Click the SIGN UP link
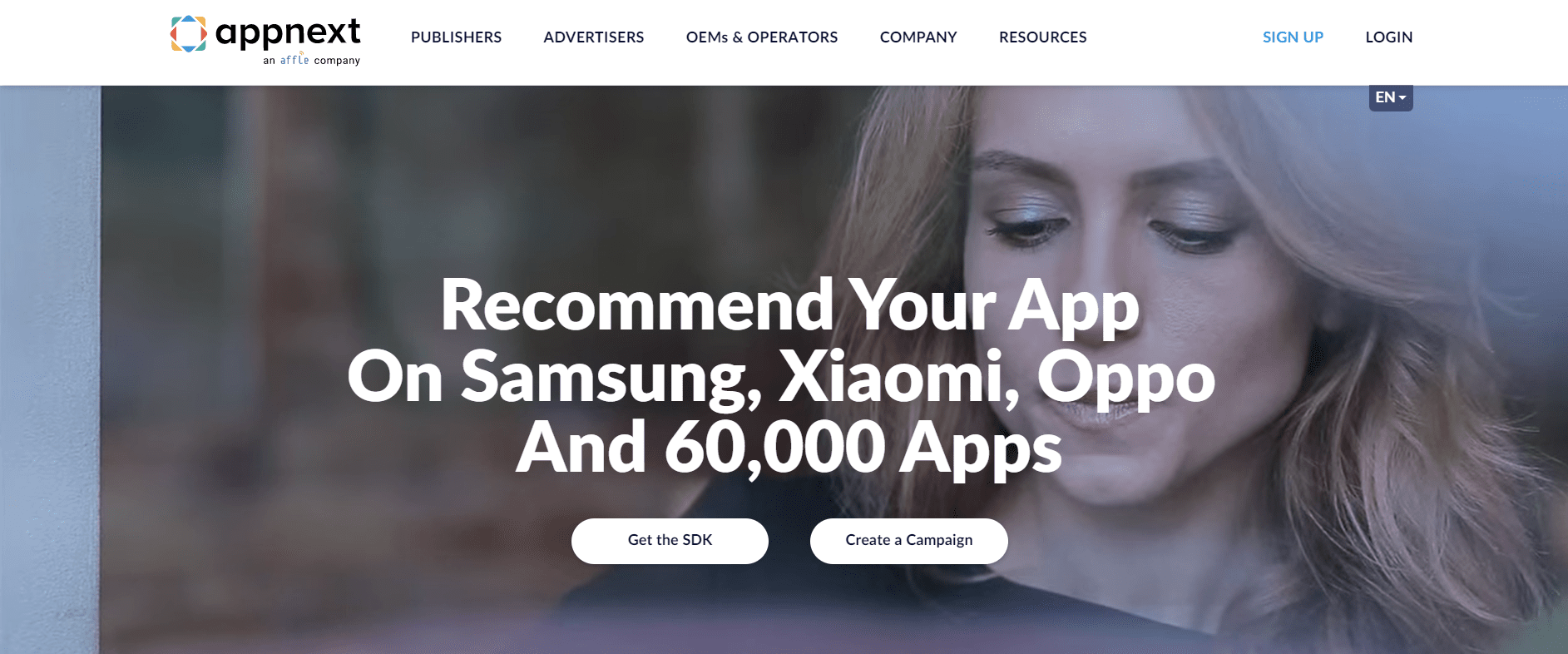This screenshot has width=1568, height=654. click(x=1293, y=37)
